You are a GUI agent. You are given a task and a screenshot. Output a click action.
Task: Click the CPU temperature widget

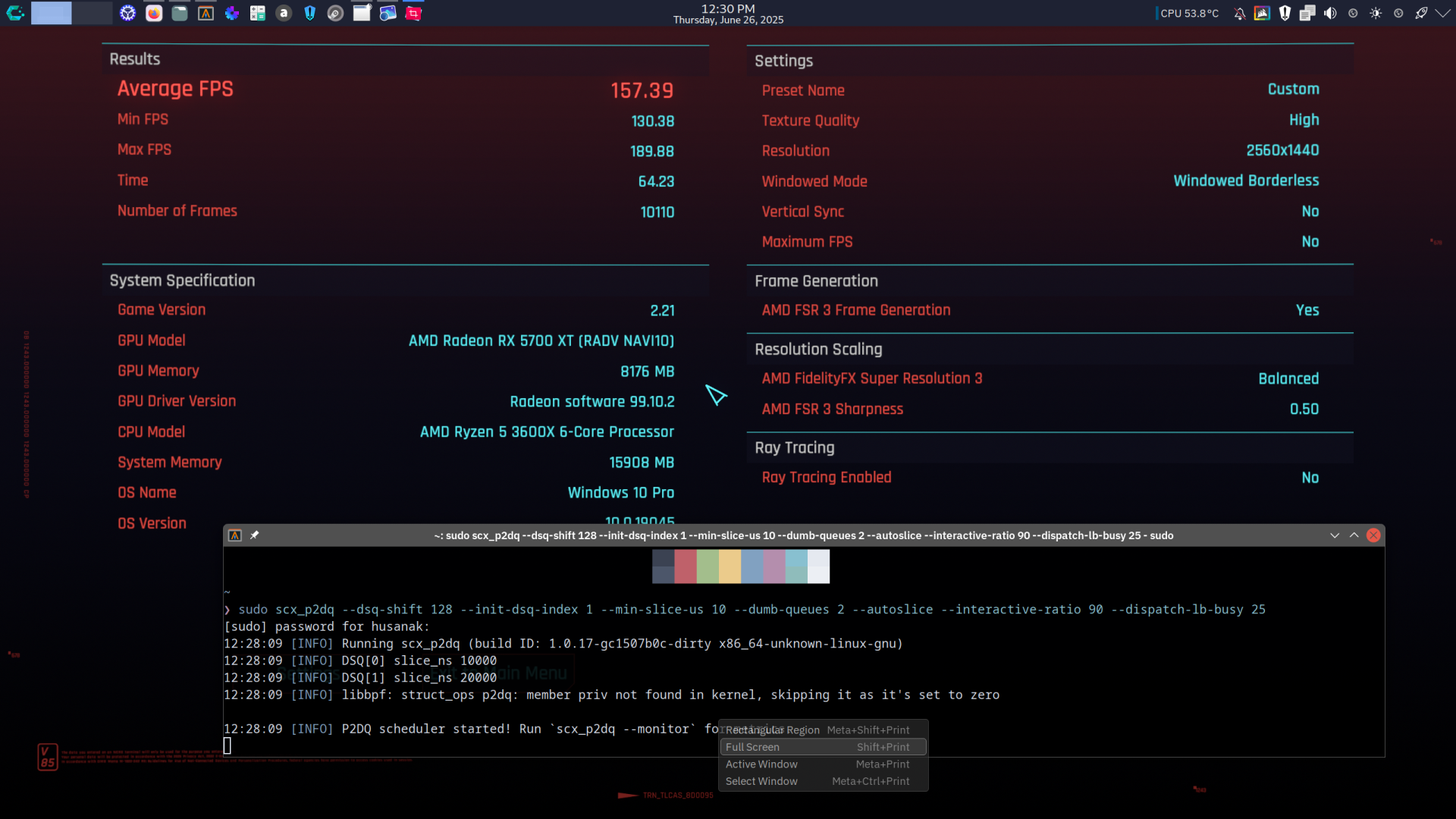(1188, 13)
